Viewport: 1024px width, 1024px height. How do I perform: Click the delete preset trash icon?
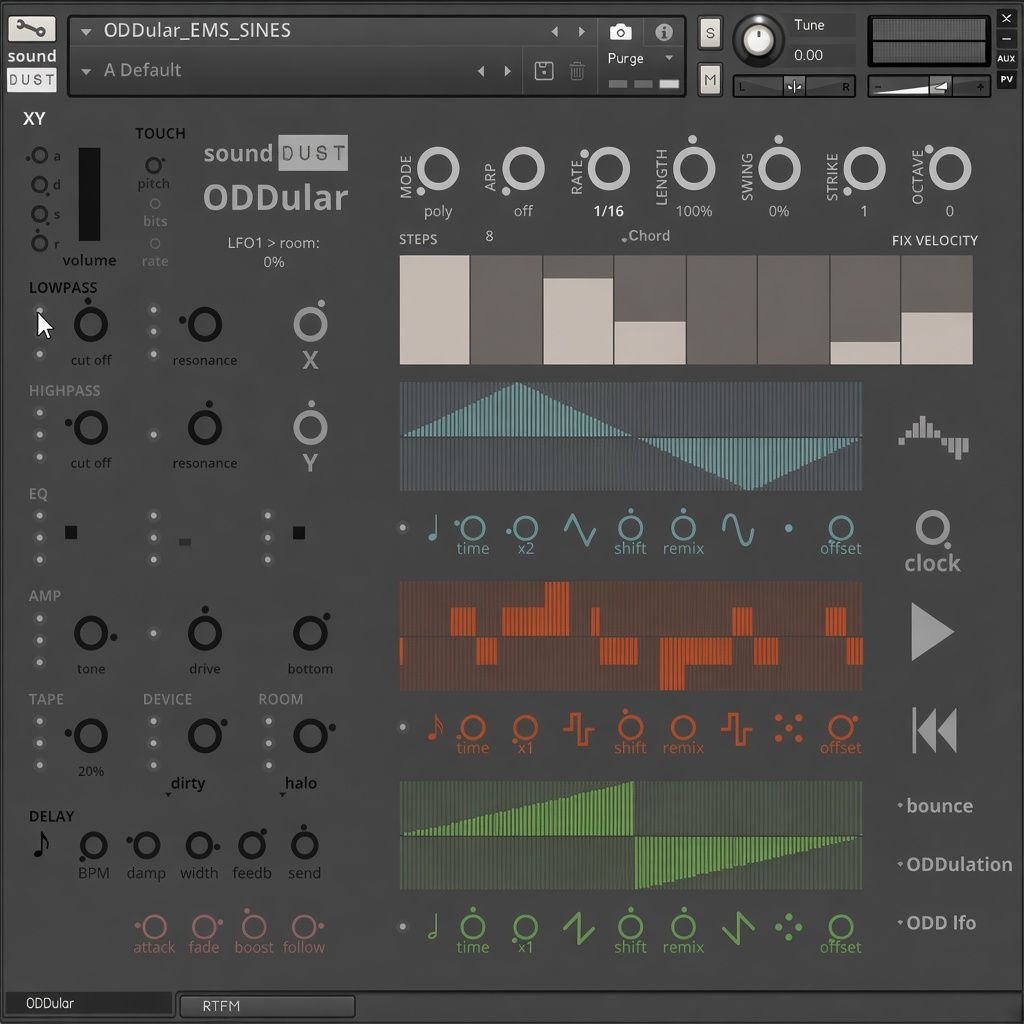(577, 71)
